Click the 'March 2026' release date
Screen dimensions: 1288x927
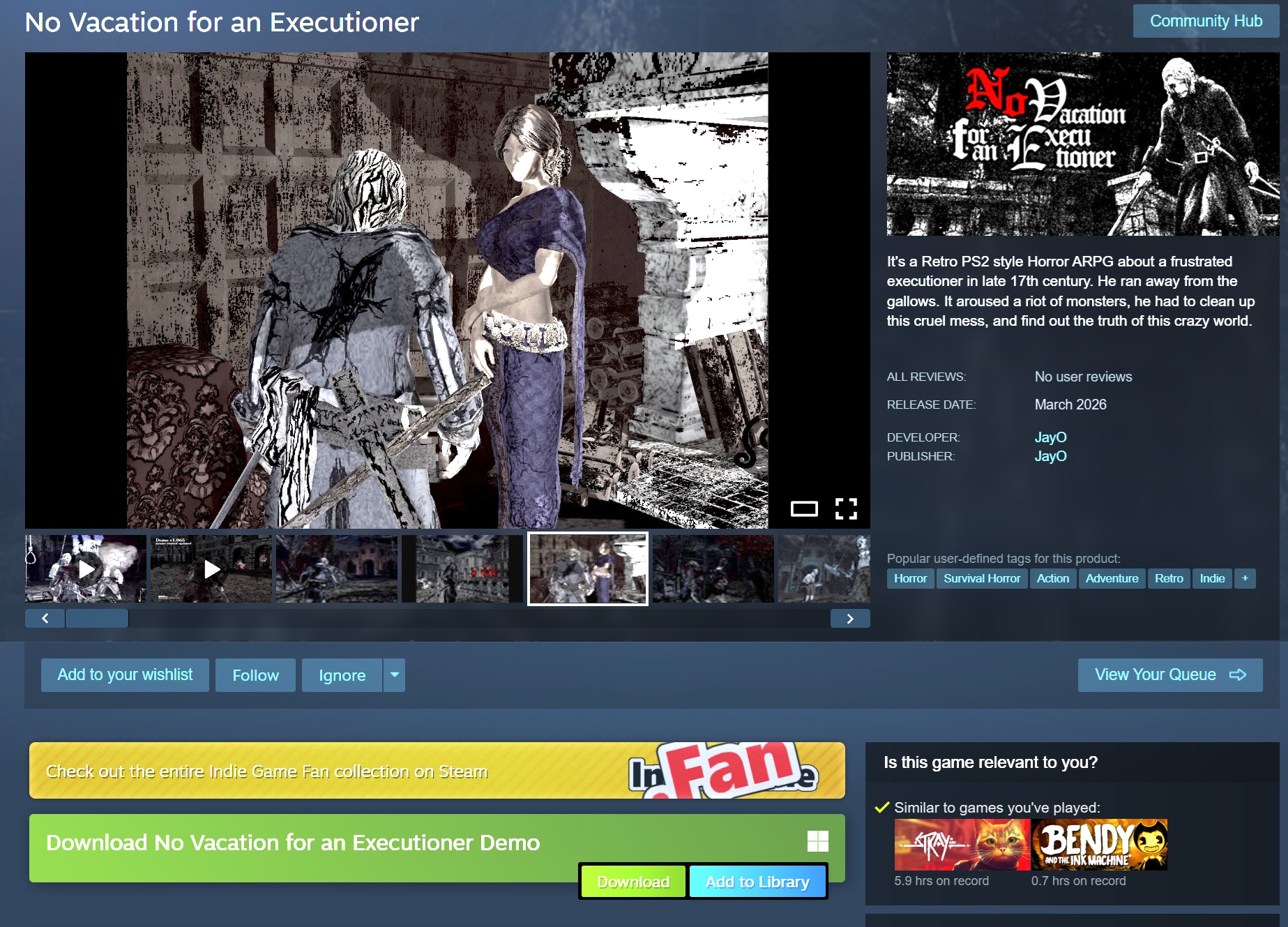point(1070,405)
